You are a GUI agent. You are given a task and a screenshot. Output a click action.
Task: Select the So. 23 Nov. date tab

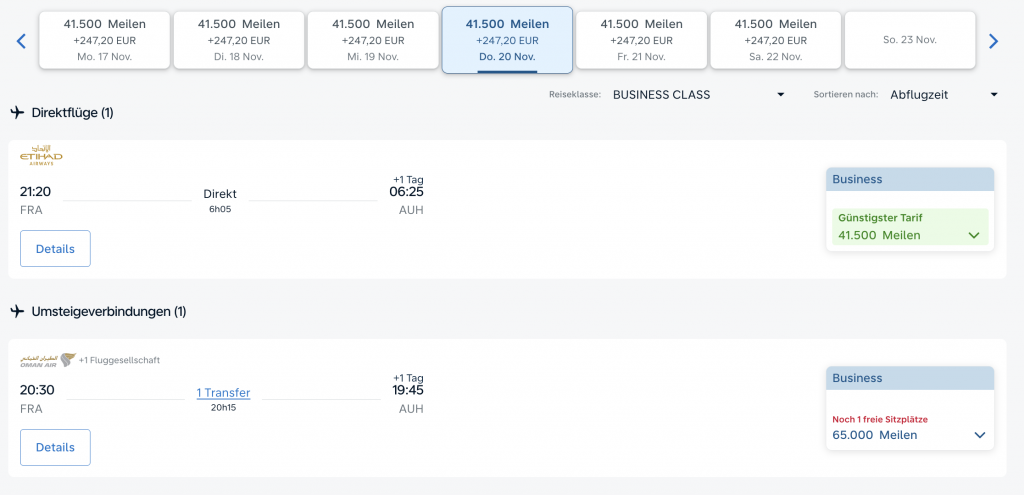tap(910, 40)
